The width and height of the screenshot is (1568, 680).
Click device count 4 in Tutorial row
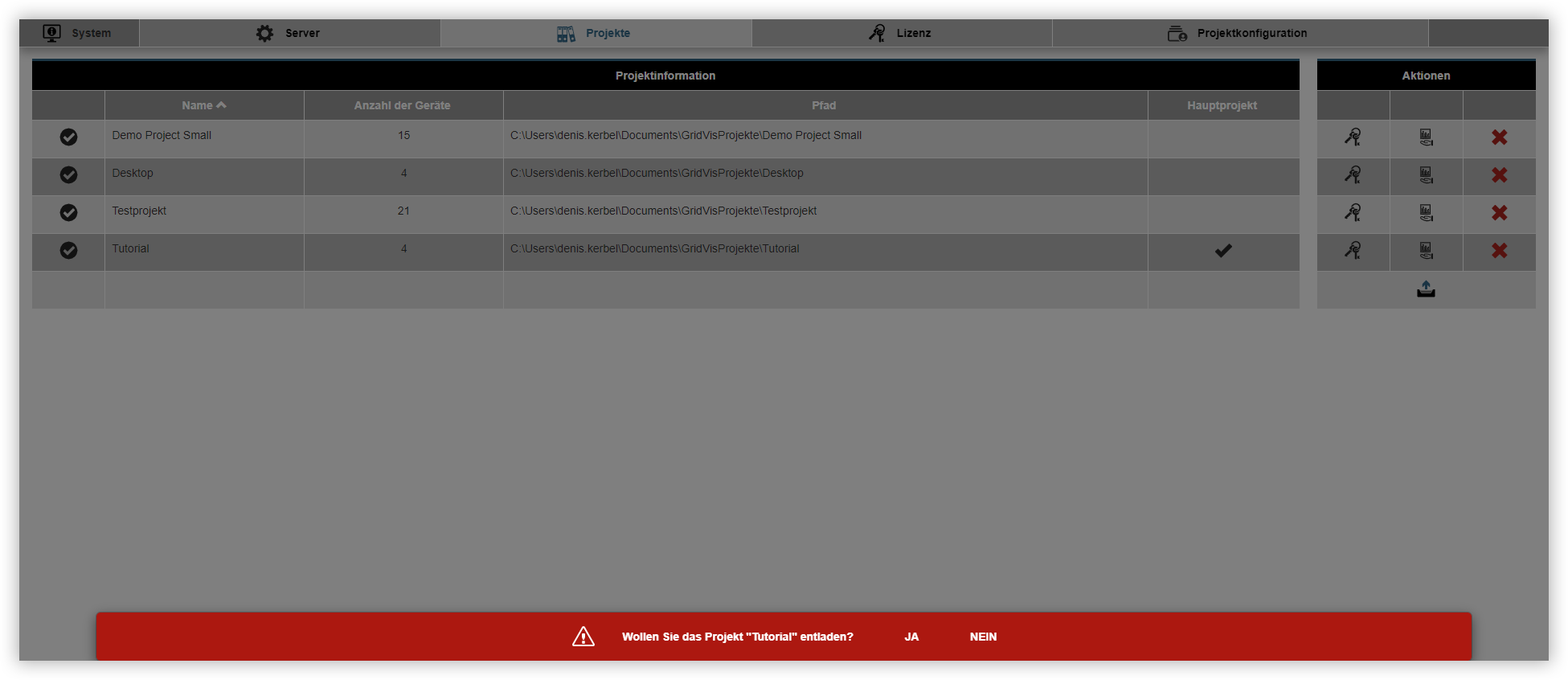(x=403, y=248)
